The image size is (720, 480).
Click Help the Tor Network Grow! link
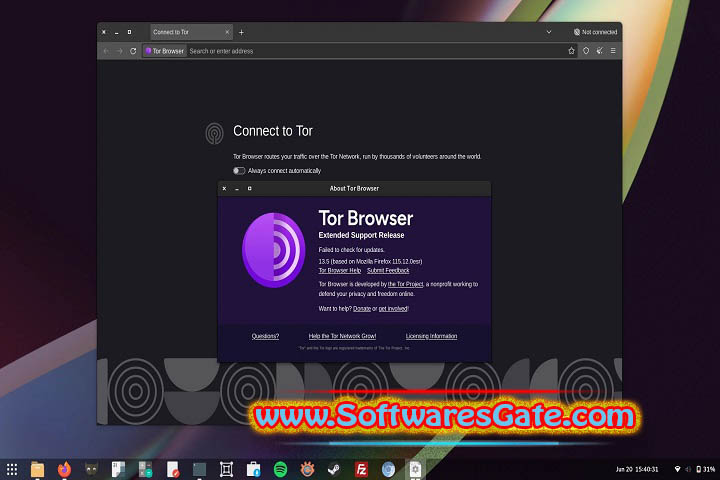(342, 336)
